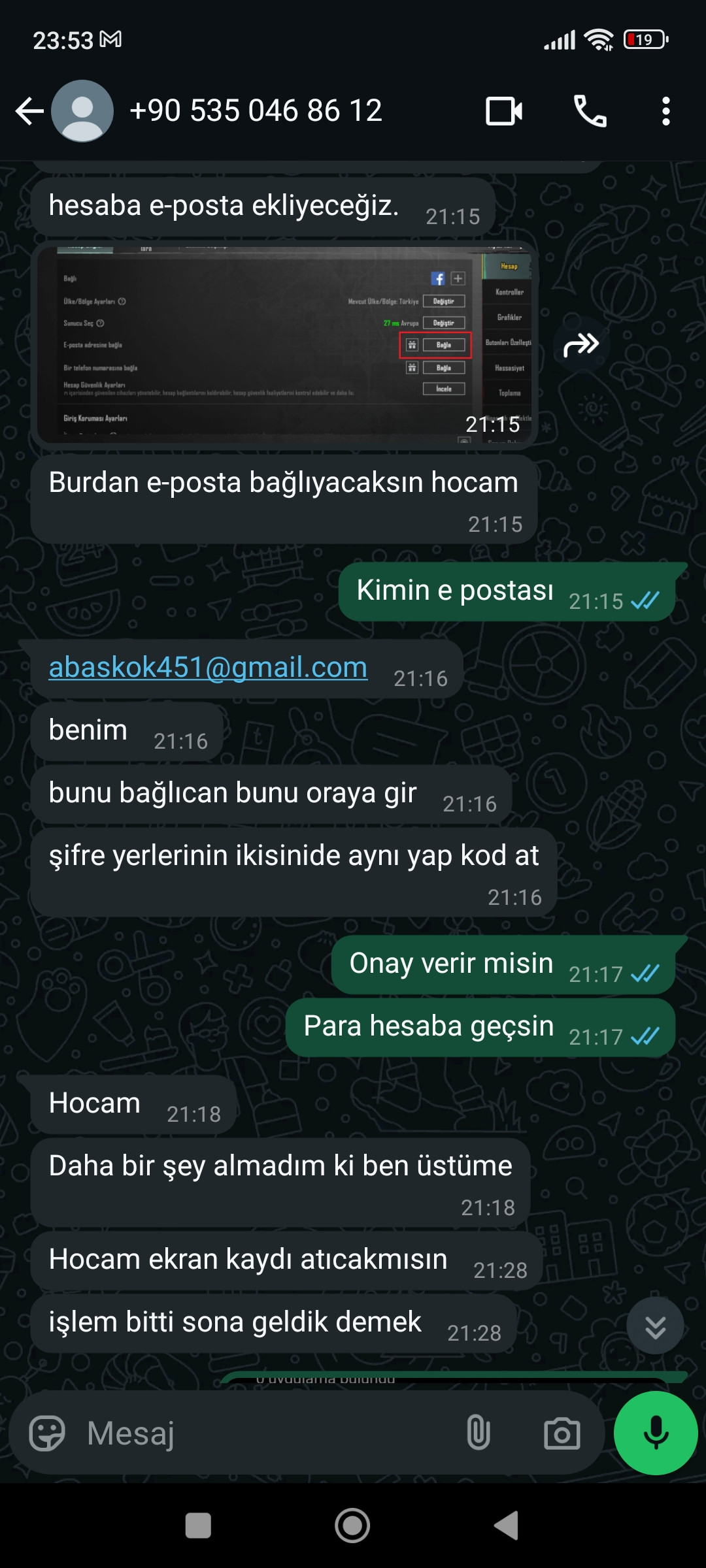Open camera from the message bar

pyautogui.click(x=562, y=1433)
